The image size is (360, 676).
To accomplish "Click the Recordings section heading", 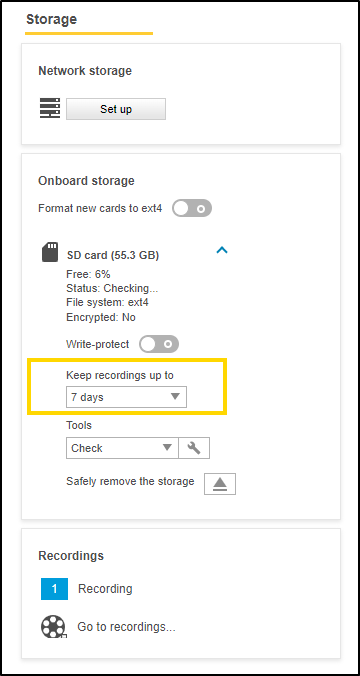I will point(71,556).
